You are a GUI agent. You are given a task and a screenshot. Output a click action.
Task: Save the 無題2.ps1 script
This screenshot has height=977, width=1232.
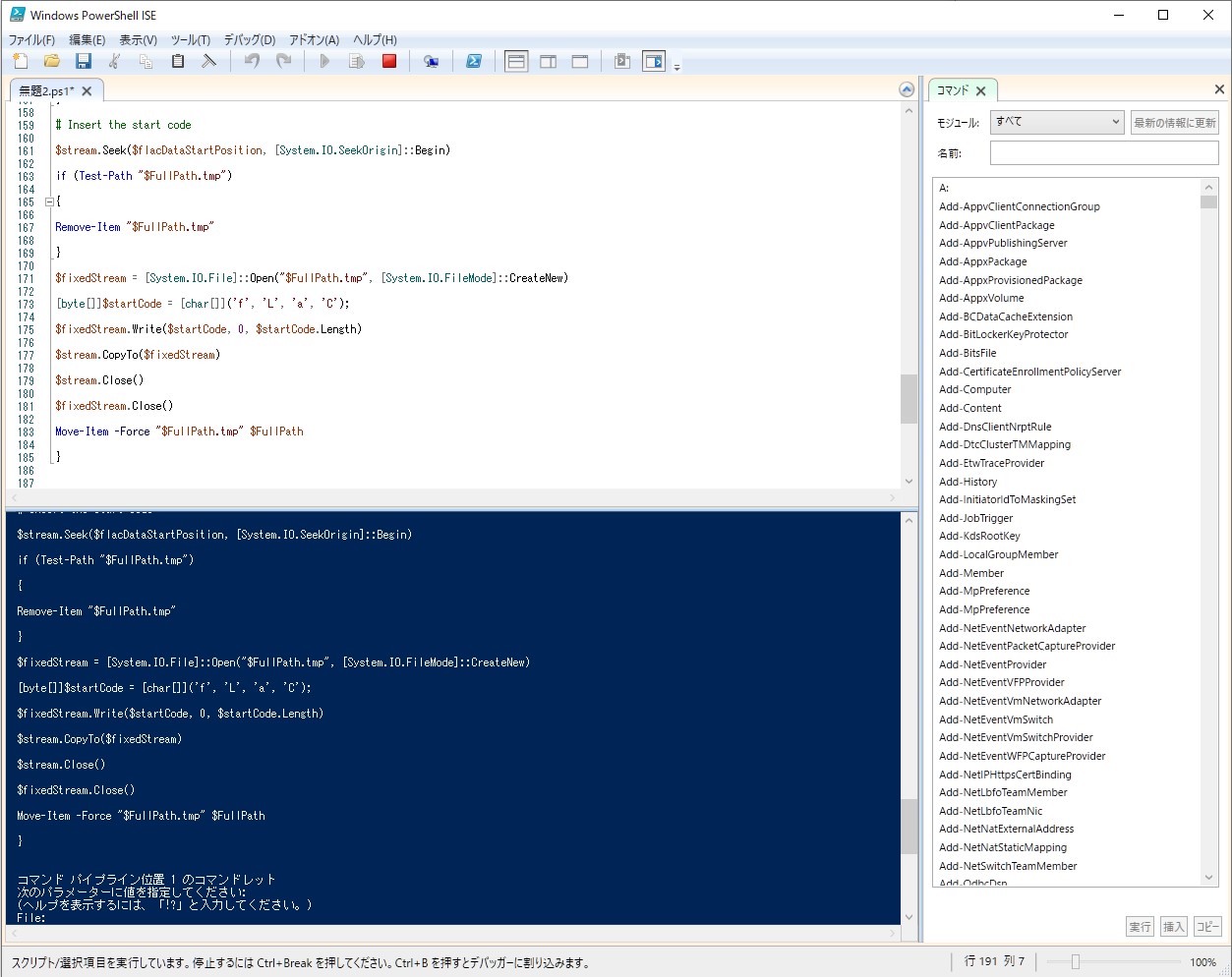pyautogui.click(x=84, y=60)
